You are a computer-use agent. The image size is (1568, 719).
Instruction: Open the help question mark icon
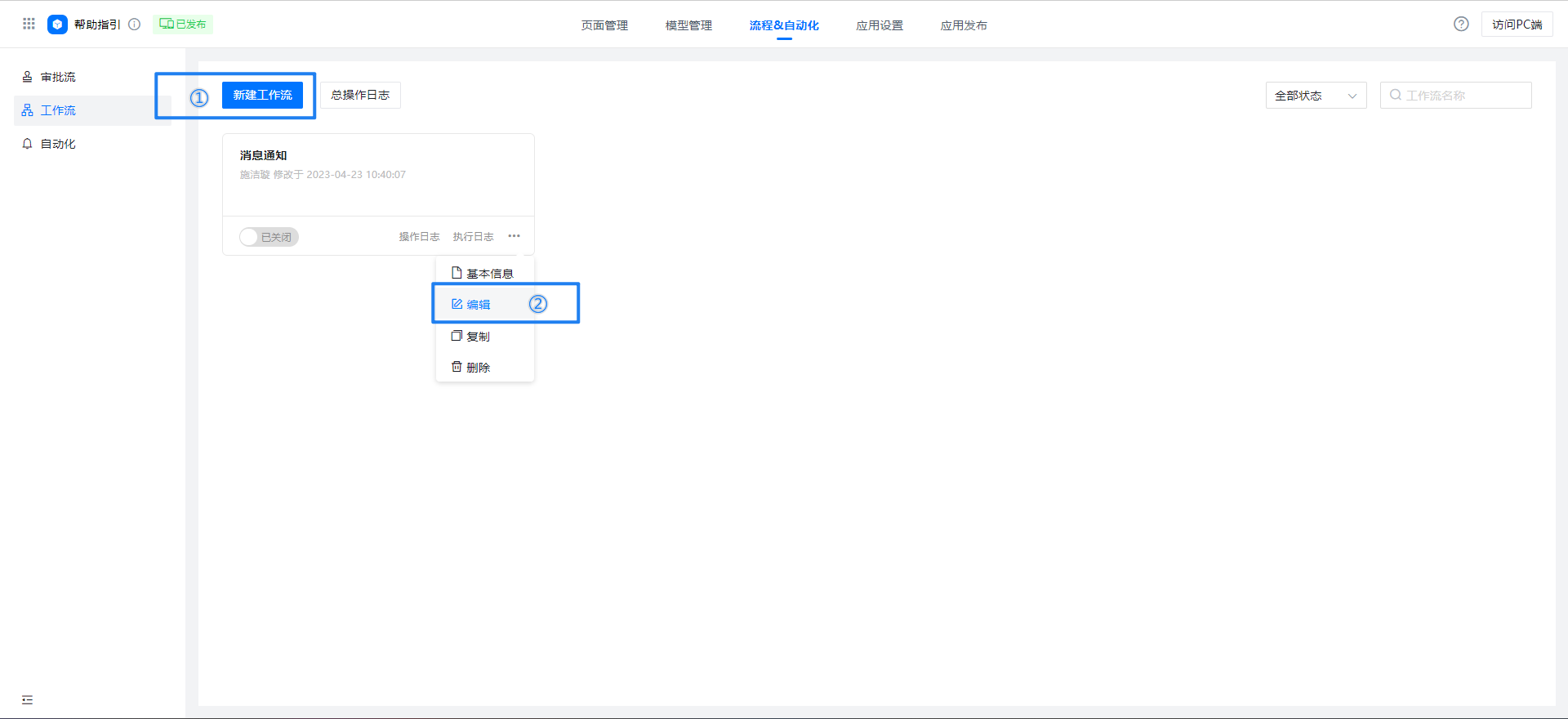point(1461,25)
